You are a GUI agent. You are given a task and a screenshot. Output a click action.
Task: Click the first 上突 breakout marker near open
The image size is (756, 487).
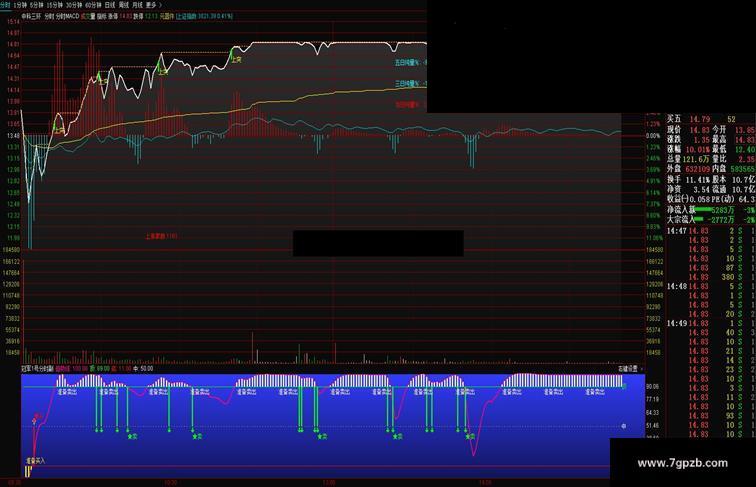pos(59,129)
